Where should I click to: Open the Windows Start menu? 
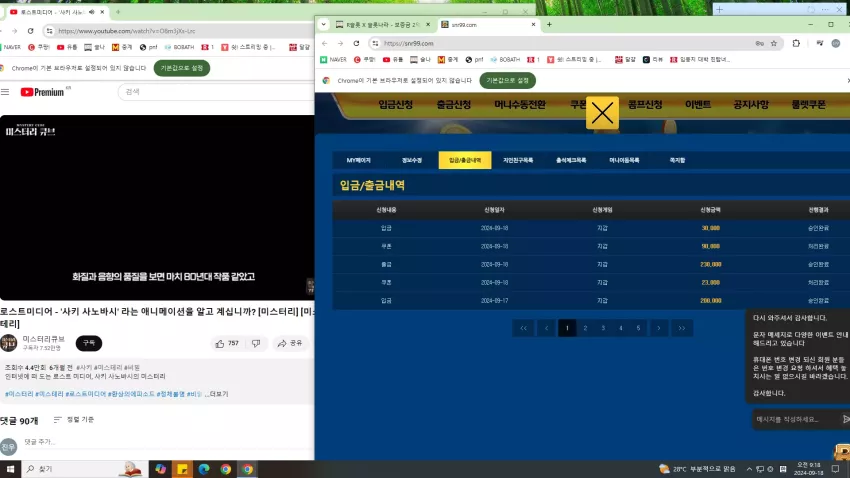click(10, 469)
